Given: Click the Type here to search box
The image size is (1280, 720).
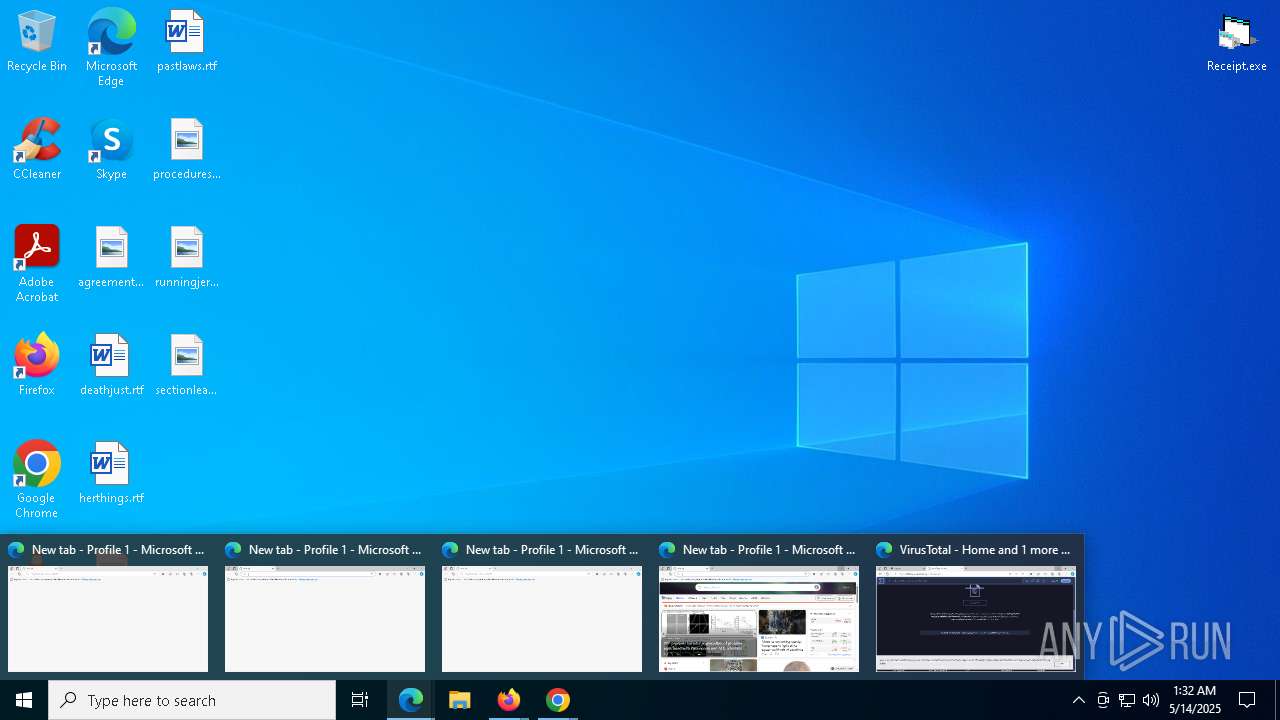Looking at the screenshot, I should 192,700.
